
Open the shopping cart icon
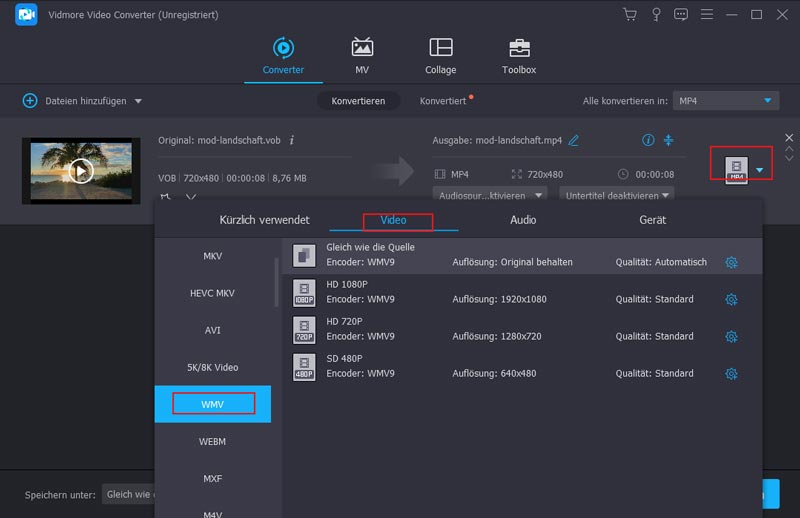click(630, 15)
